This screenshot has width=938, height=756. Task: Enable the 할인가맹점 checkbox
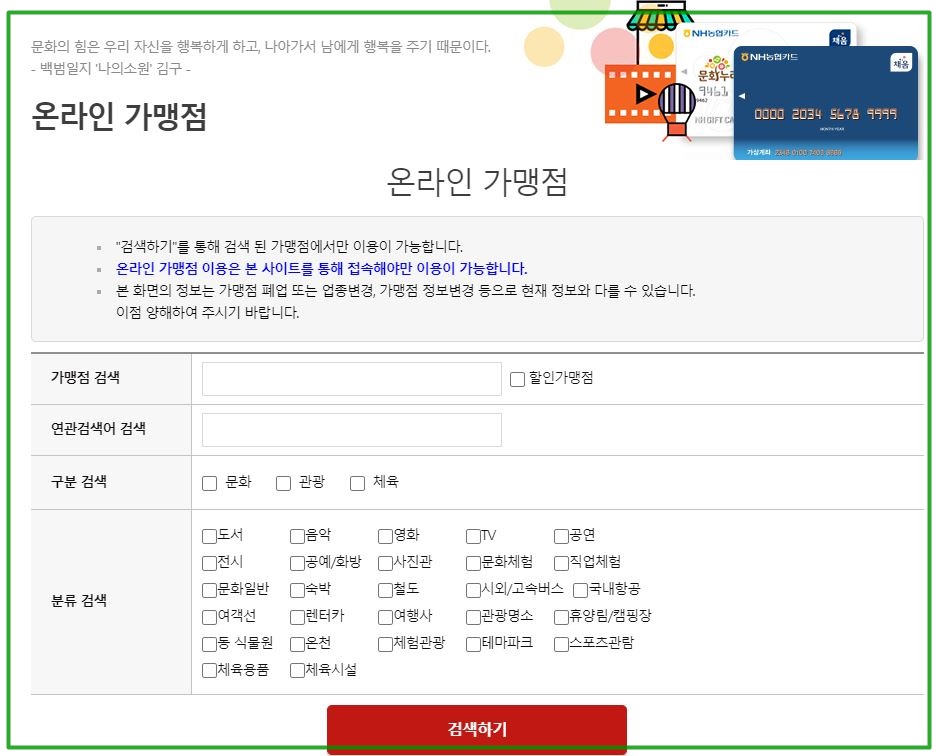[516, 378]
